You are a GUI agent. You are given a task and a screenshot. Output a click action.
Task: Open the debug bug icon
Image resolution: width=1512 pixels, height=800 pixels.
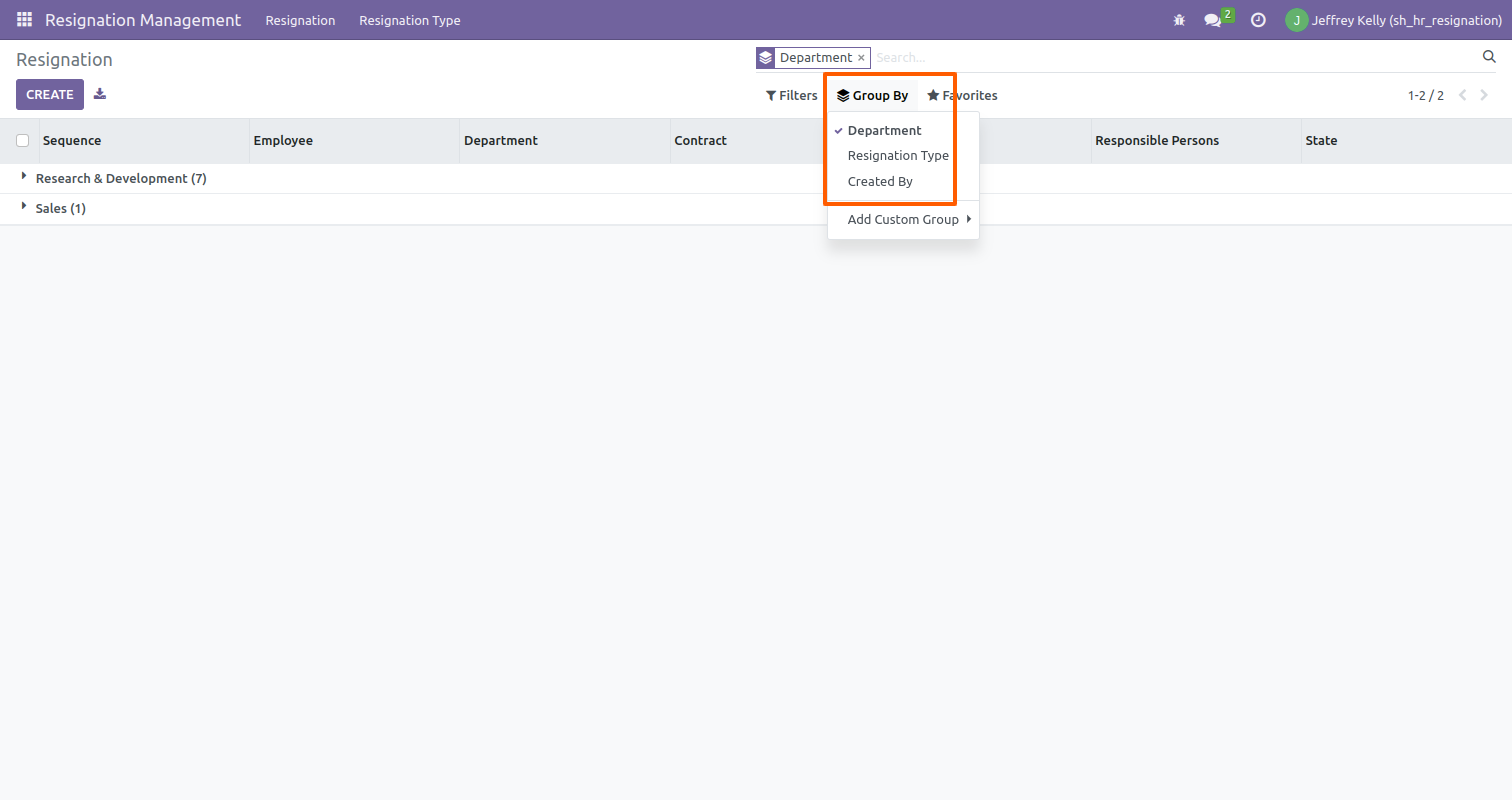tap(1180, 20)
